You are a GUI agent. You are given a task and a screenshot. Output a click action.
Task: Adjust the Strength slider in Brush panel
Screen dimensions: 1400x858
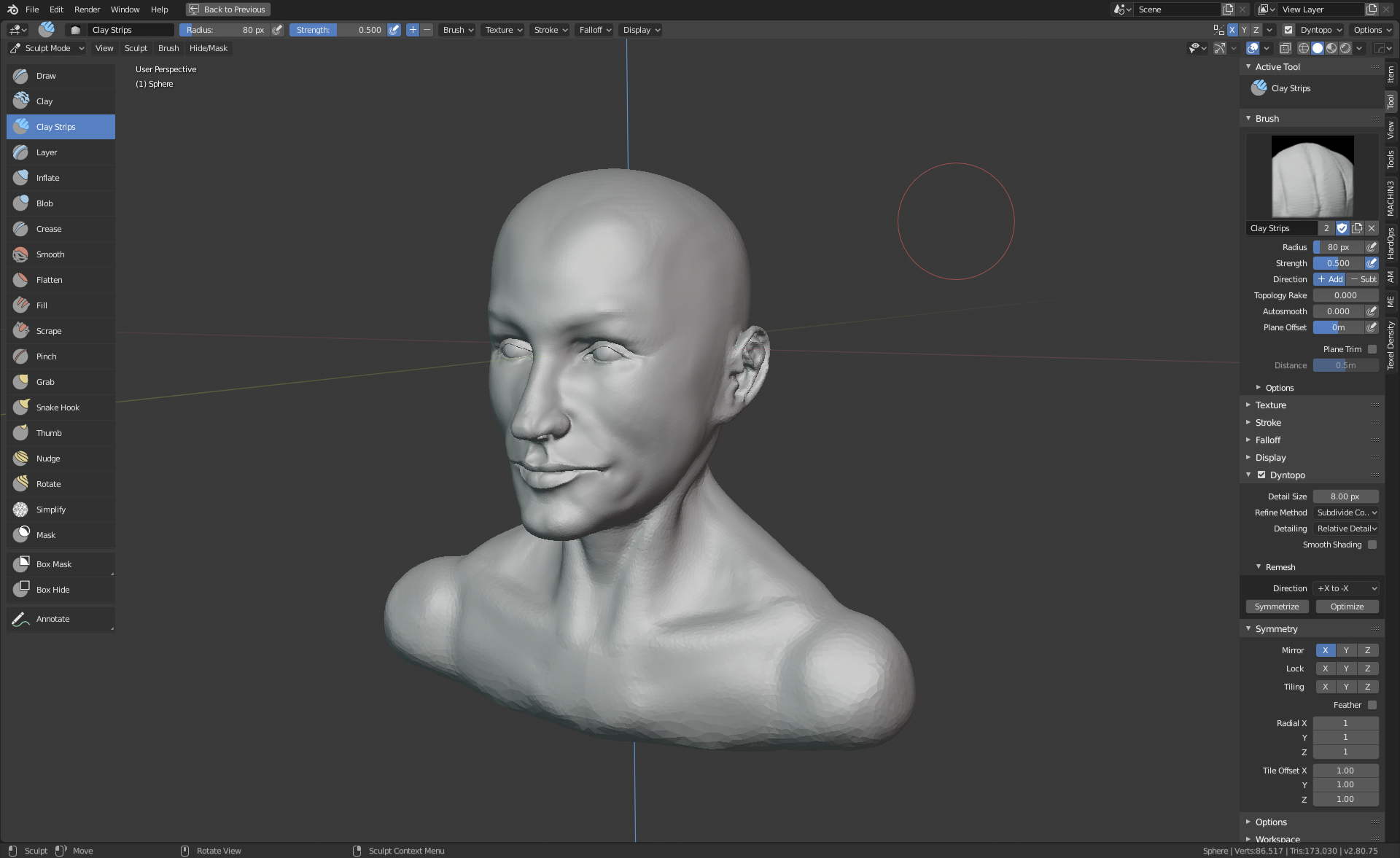(1338, 263)
